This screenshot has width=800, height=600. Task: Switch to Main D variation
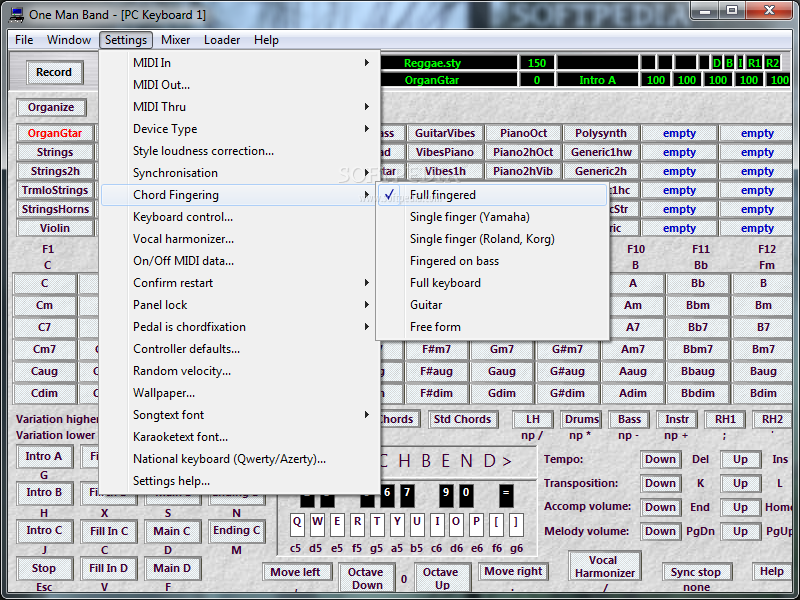click(172, 568)
